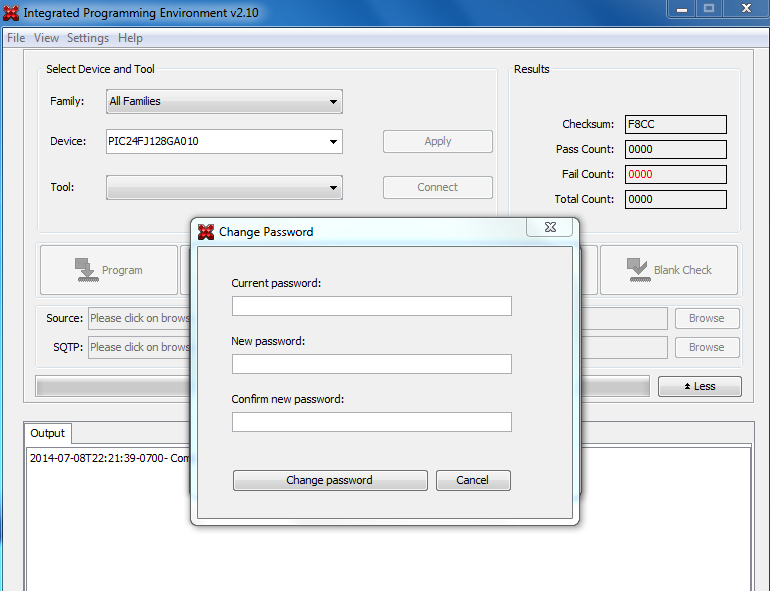
Task: Open the File menu
Action: [x=16, y=38]
